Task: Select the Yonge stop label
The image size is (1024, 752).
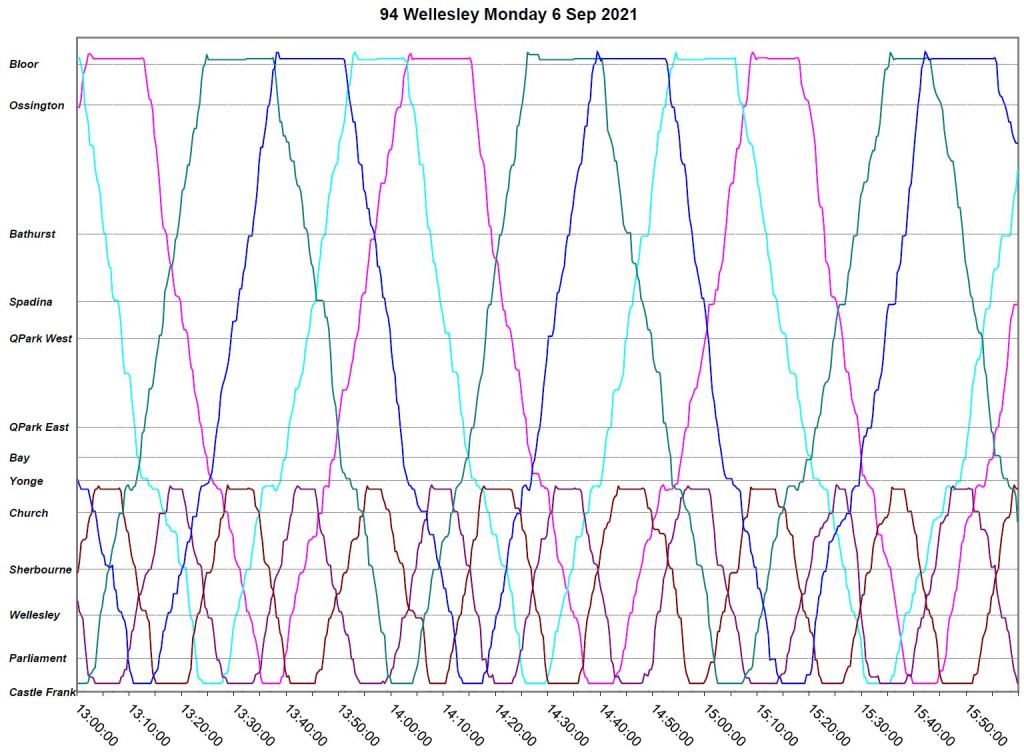Action: tap(26, 481)
